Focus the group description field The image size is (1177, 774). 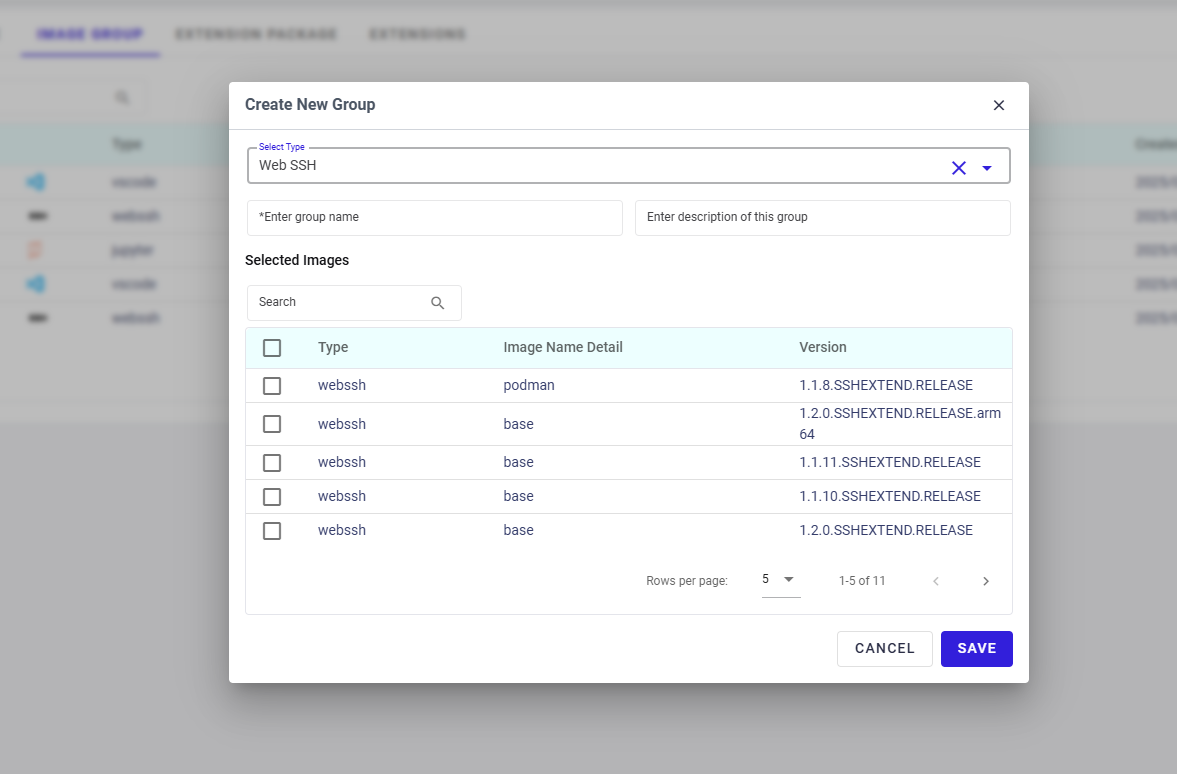pos(822,218)
